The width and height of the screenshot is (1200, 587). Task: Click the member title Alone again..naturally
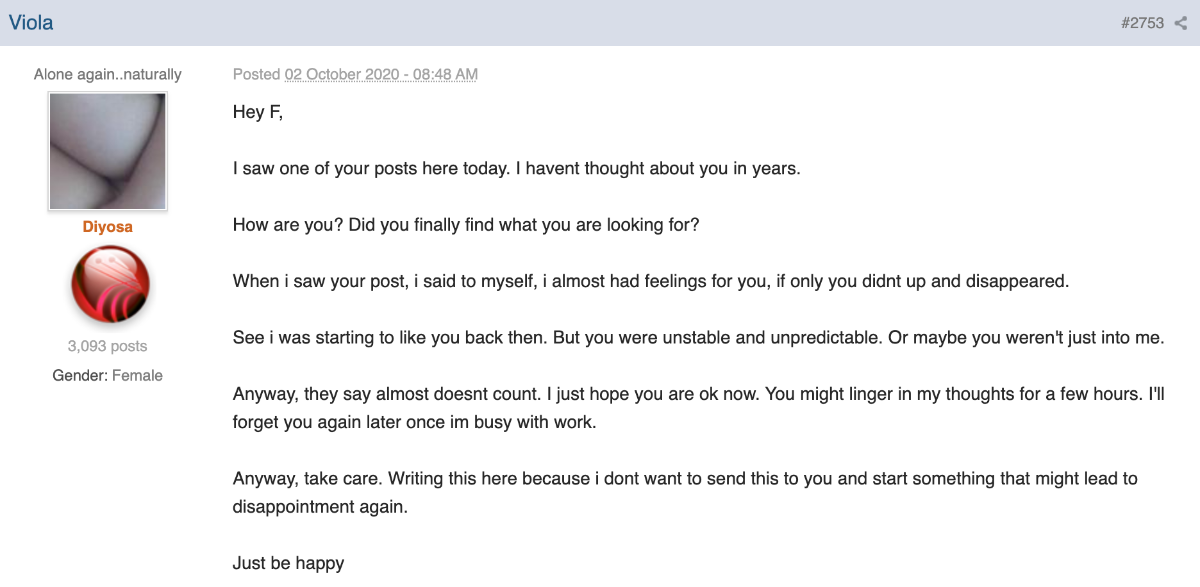[x=107, y=74]
